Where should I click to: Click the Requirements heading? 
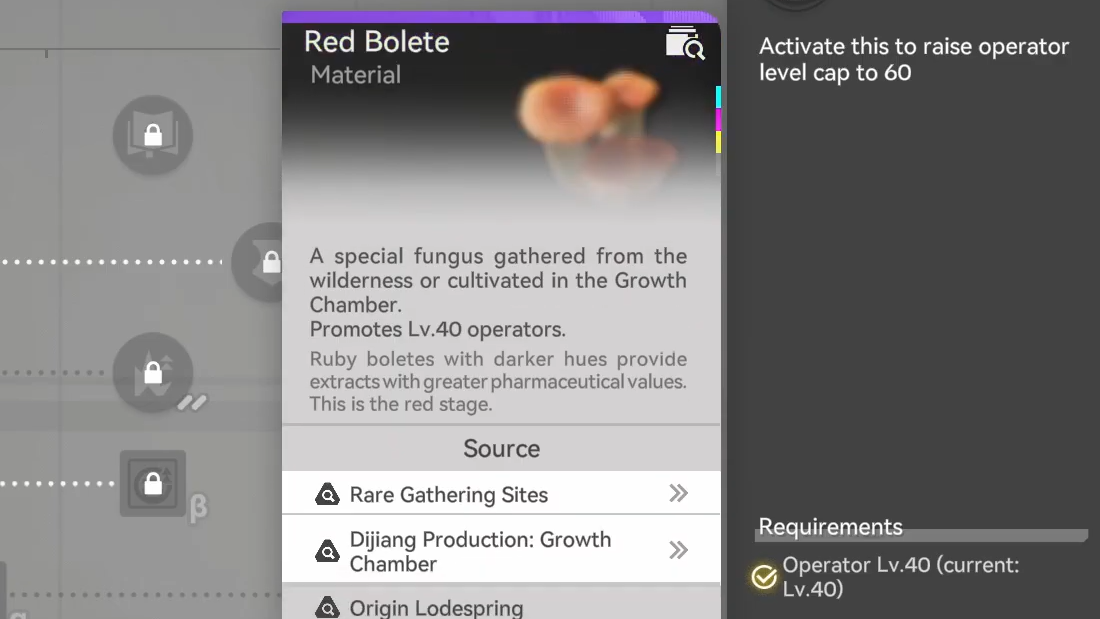(830, 527)
